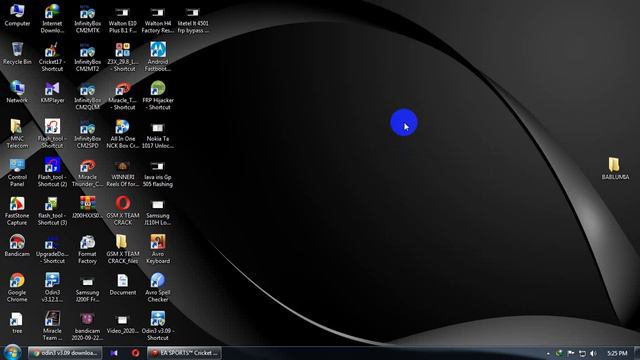Select the InfinityBox CM2MT2 shortcut
The image size is (640, 360).
[87, 57]
